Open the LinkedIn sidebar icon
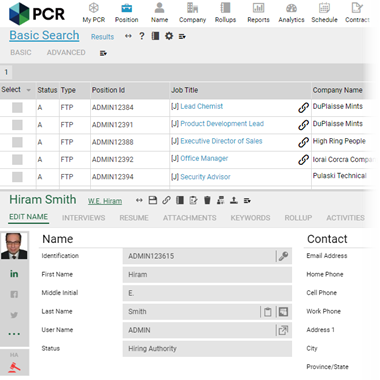The width and height of the screenshot is (380, 380). point(14,274)
